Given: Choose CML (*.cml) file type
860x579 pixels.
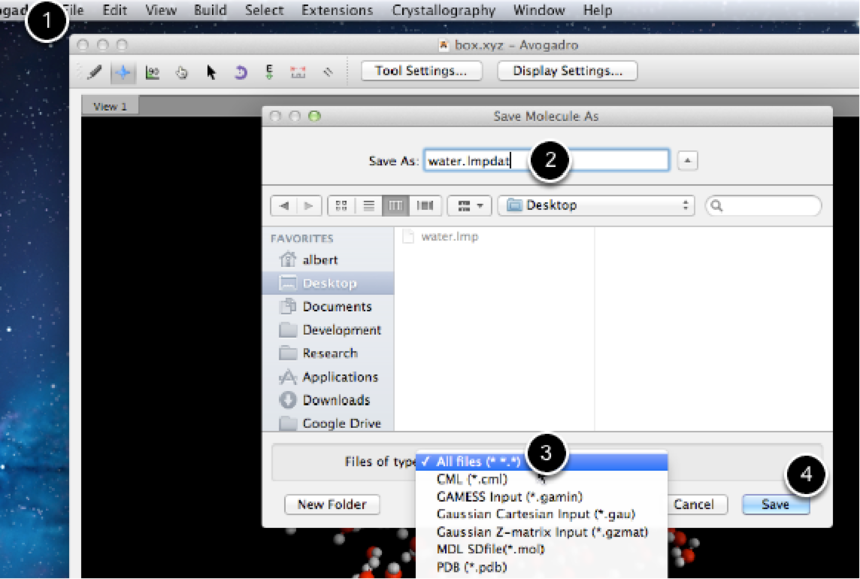Looking at the screenshot, I should click(542, 479).
